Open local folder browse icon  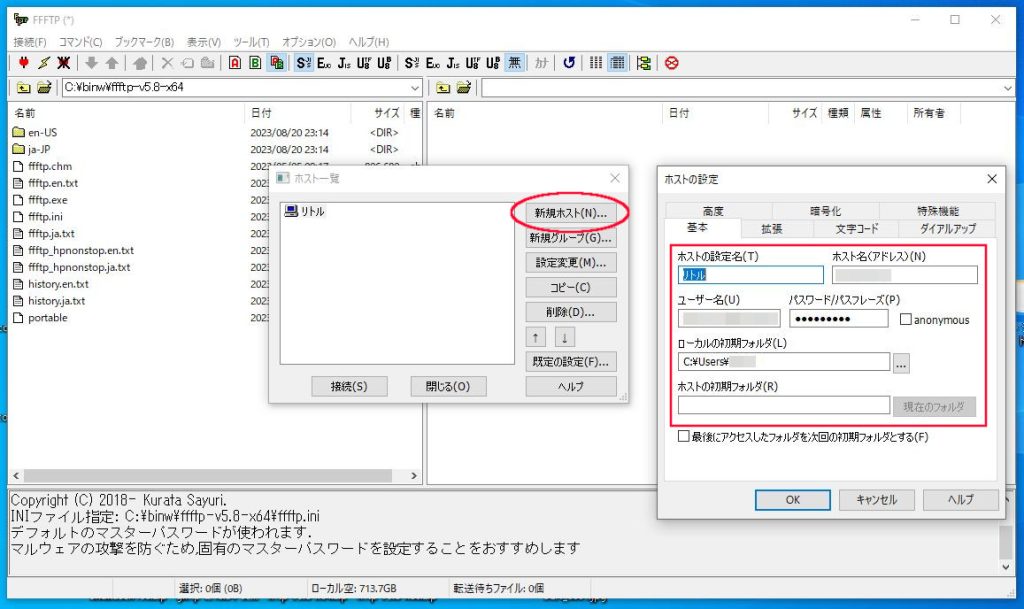coord(44,88)
